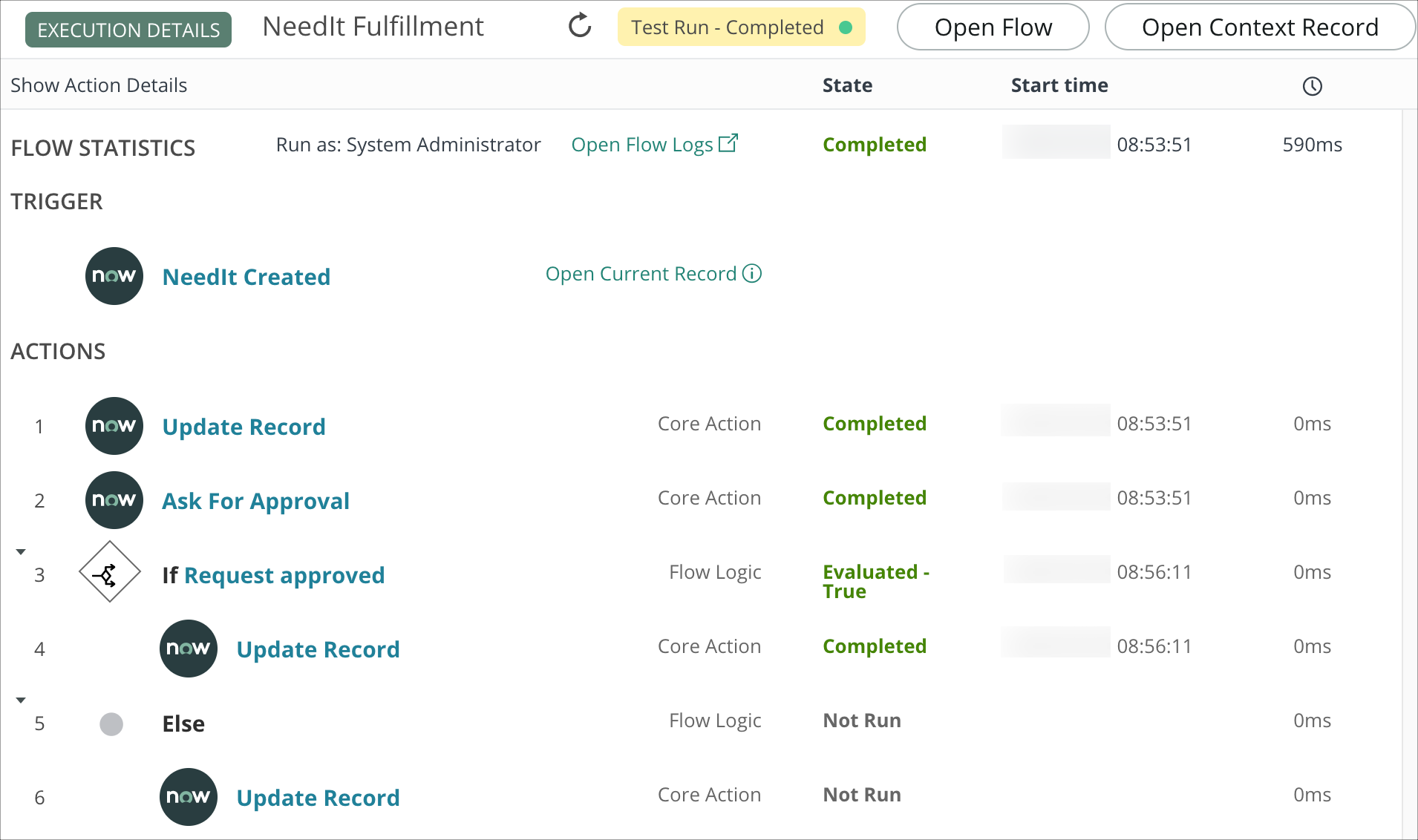This screenshot has height=840, width=1418.
Task: Click the external link icon beside Open Flow Logs
Action: pyautogui.click(x=729, y=142)
